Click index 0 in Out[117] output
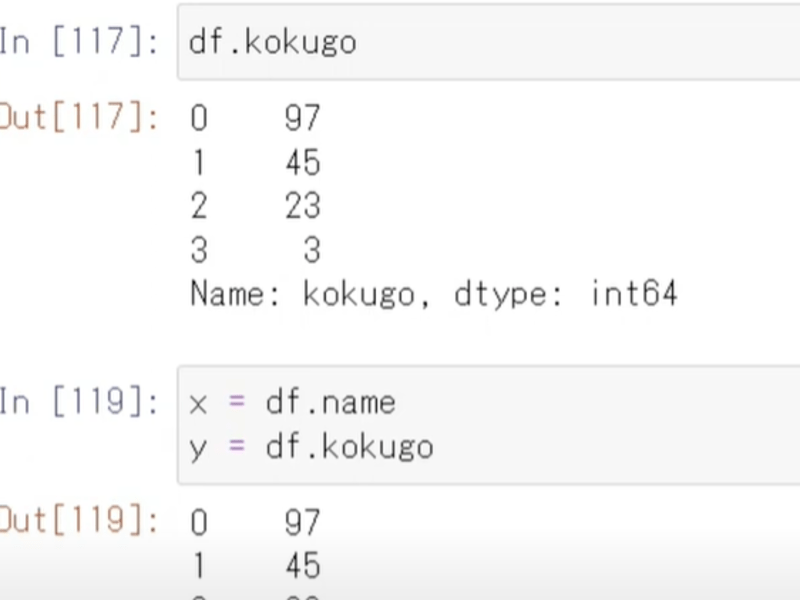Screen dimensions: 800x600 pyautogui.click(x=200, y=118)
